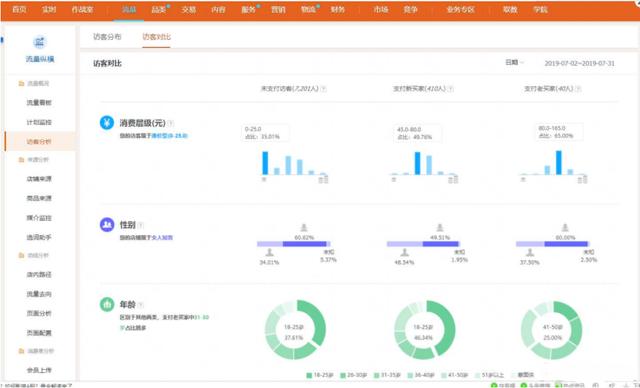Click the purple 性别 people icon
Screen dimensions: 640x388
107,224
